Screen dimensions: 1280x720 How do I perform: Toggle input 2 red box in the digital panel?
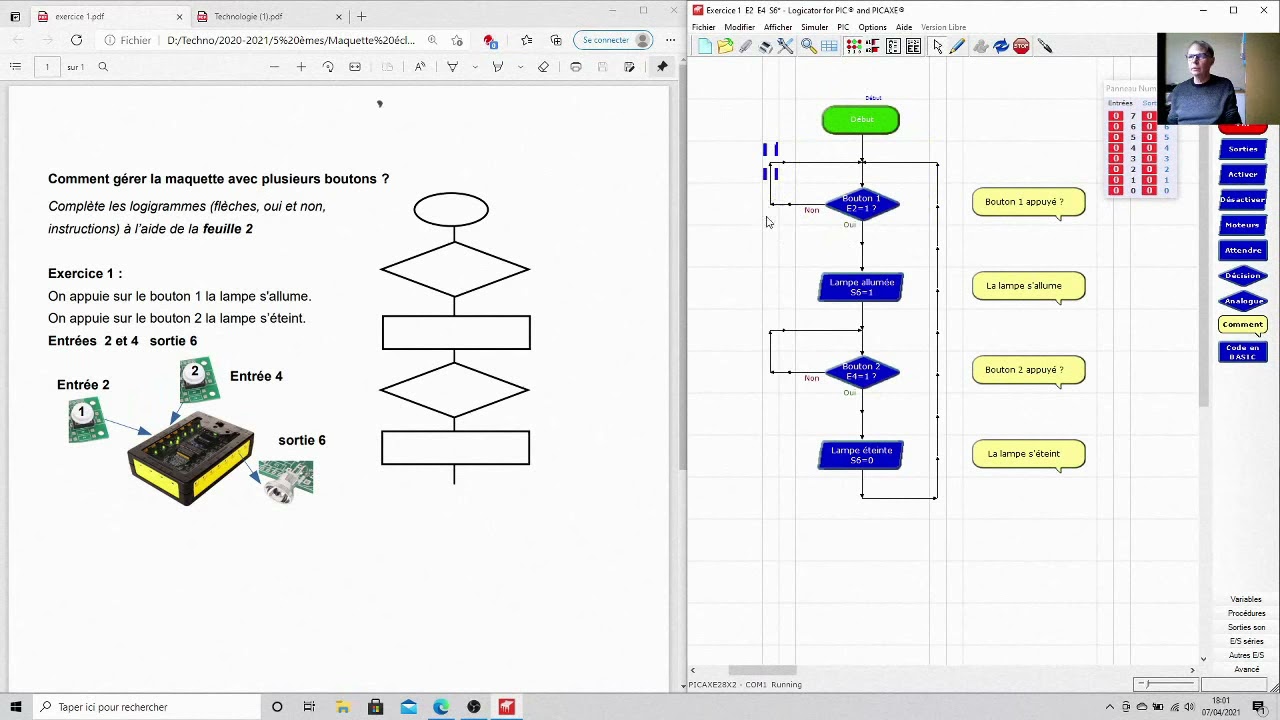1116,169
